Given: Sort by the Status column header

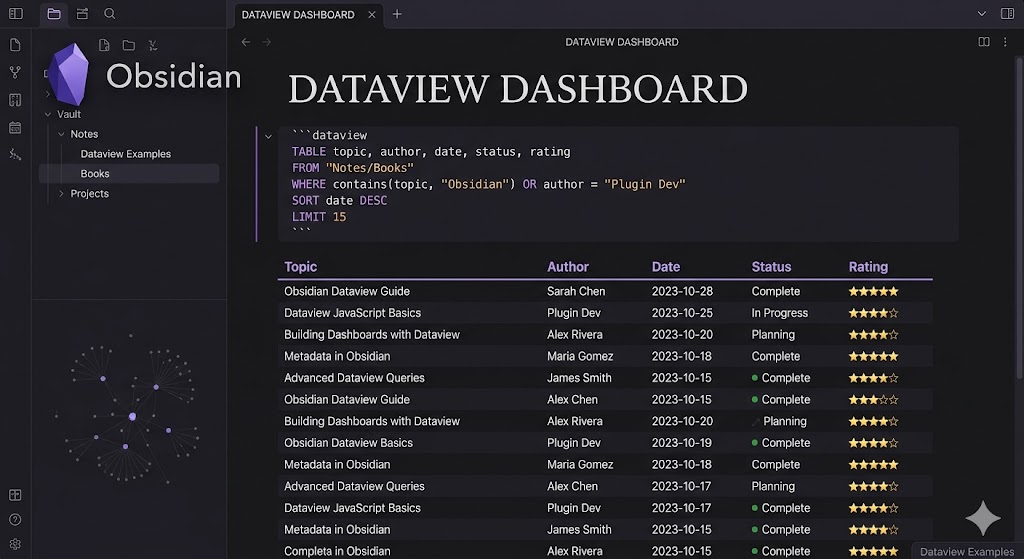Looking at the screenshot, I should (x=771, y=266).
